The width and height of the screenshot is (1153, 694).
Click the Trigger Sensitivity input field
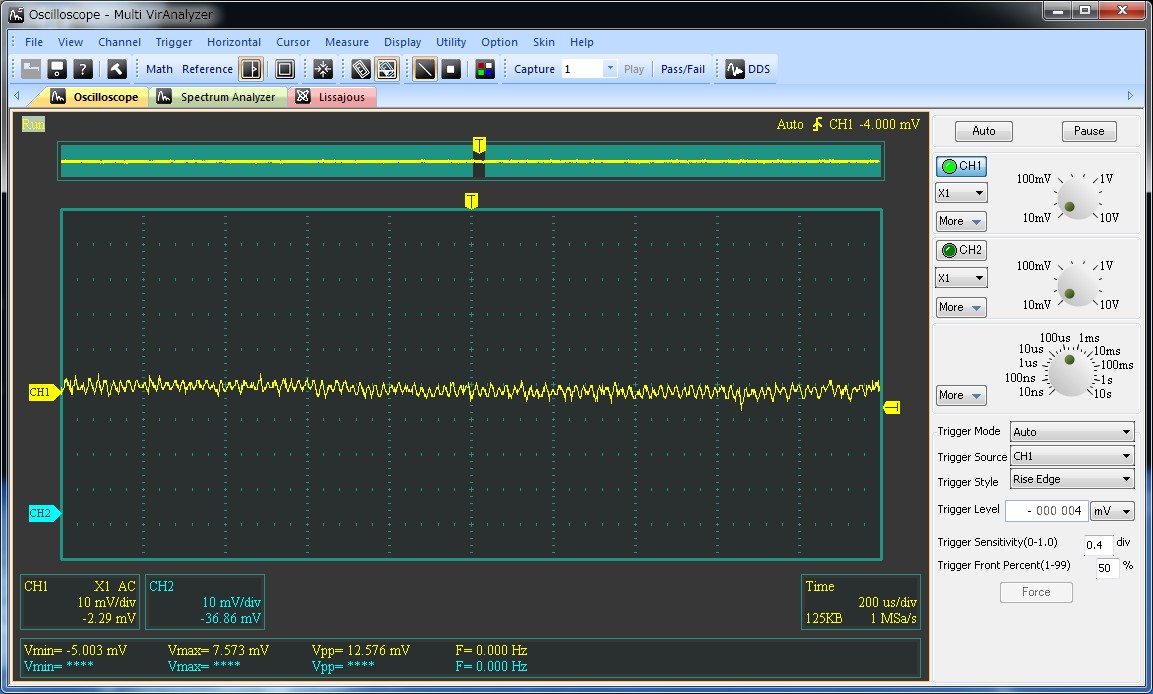1098,544
